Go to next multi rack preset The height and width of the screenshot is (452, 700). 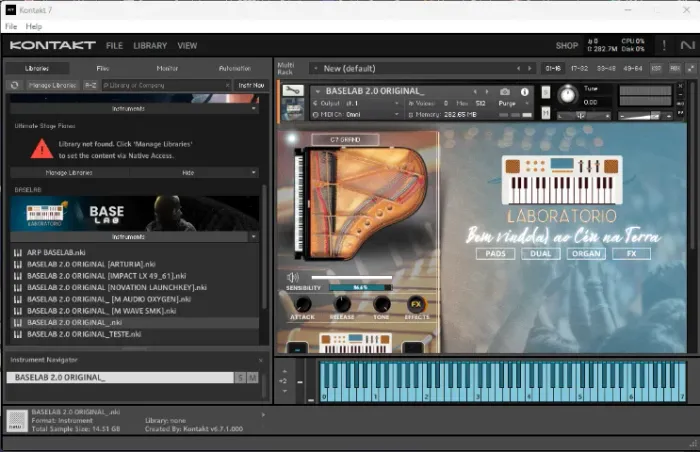pyautogui.click(x=529, y=68)
